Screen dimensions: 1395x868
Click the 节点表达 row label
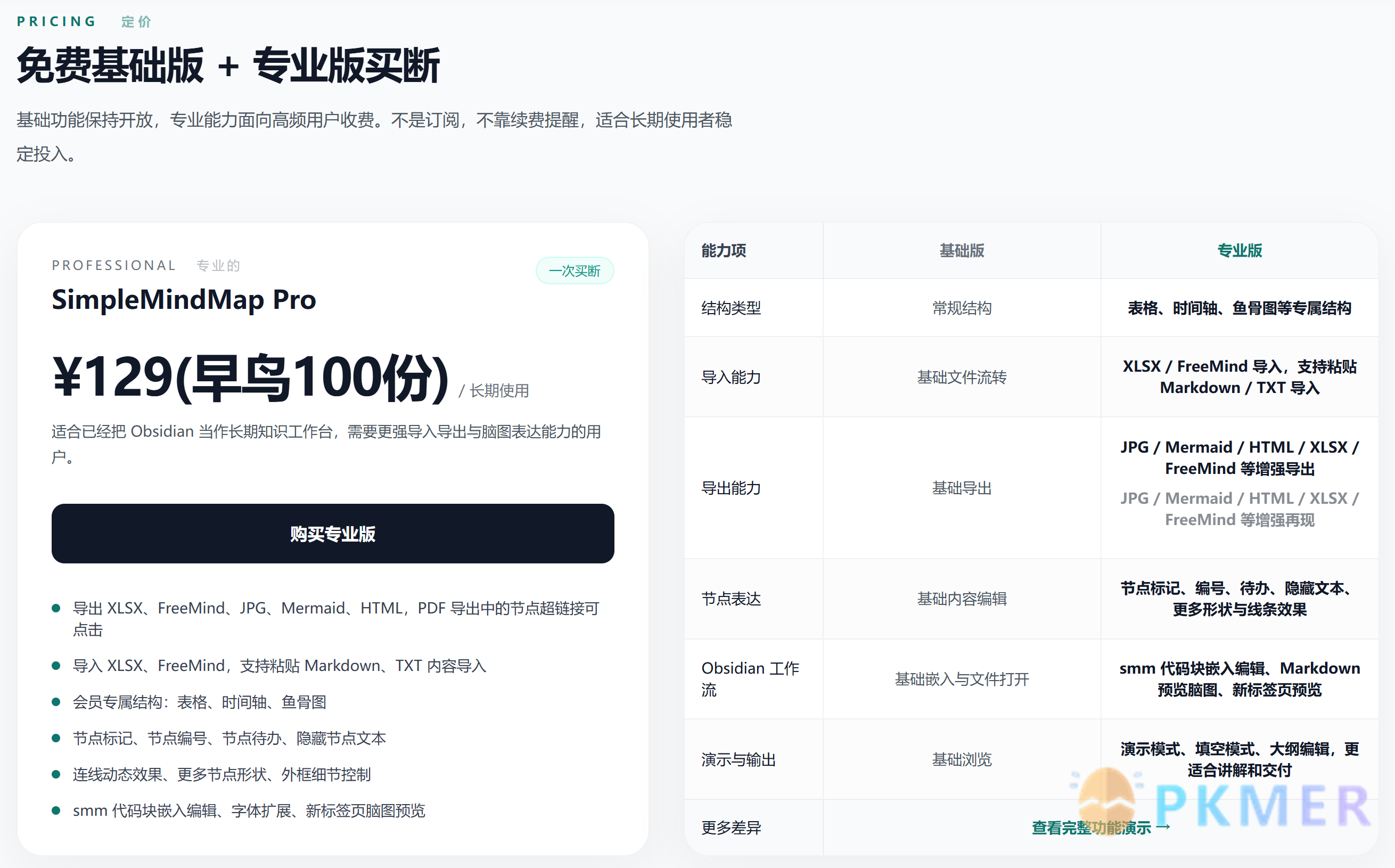pyautogui.click(x=731, y=599)
